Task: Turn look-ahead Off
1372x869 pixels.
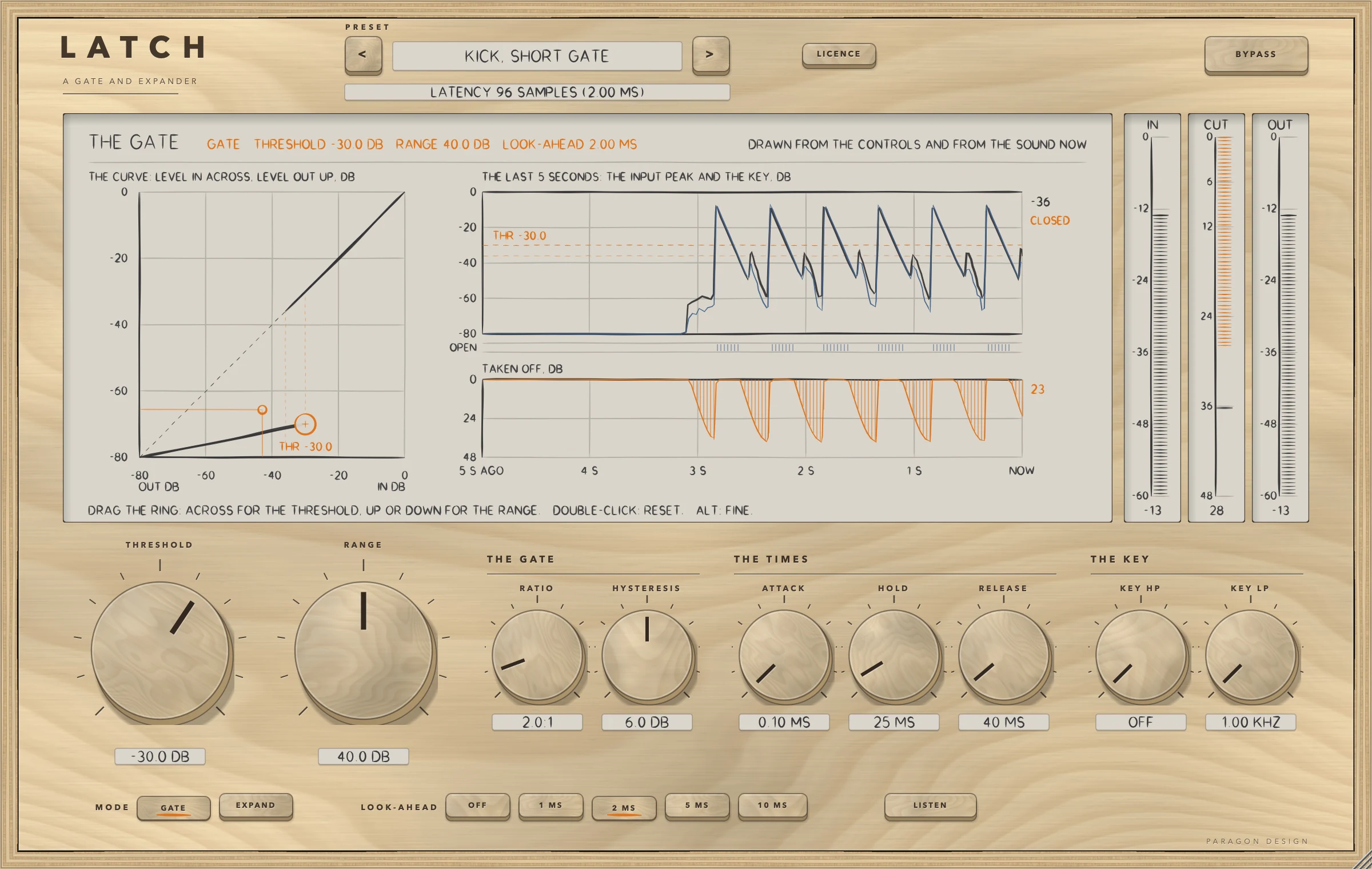Action: point(477,806)
